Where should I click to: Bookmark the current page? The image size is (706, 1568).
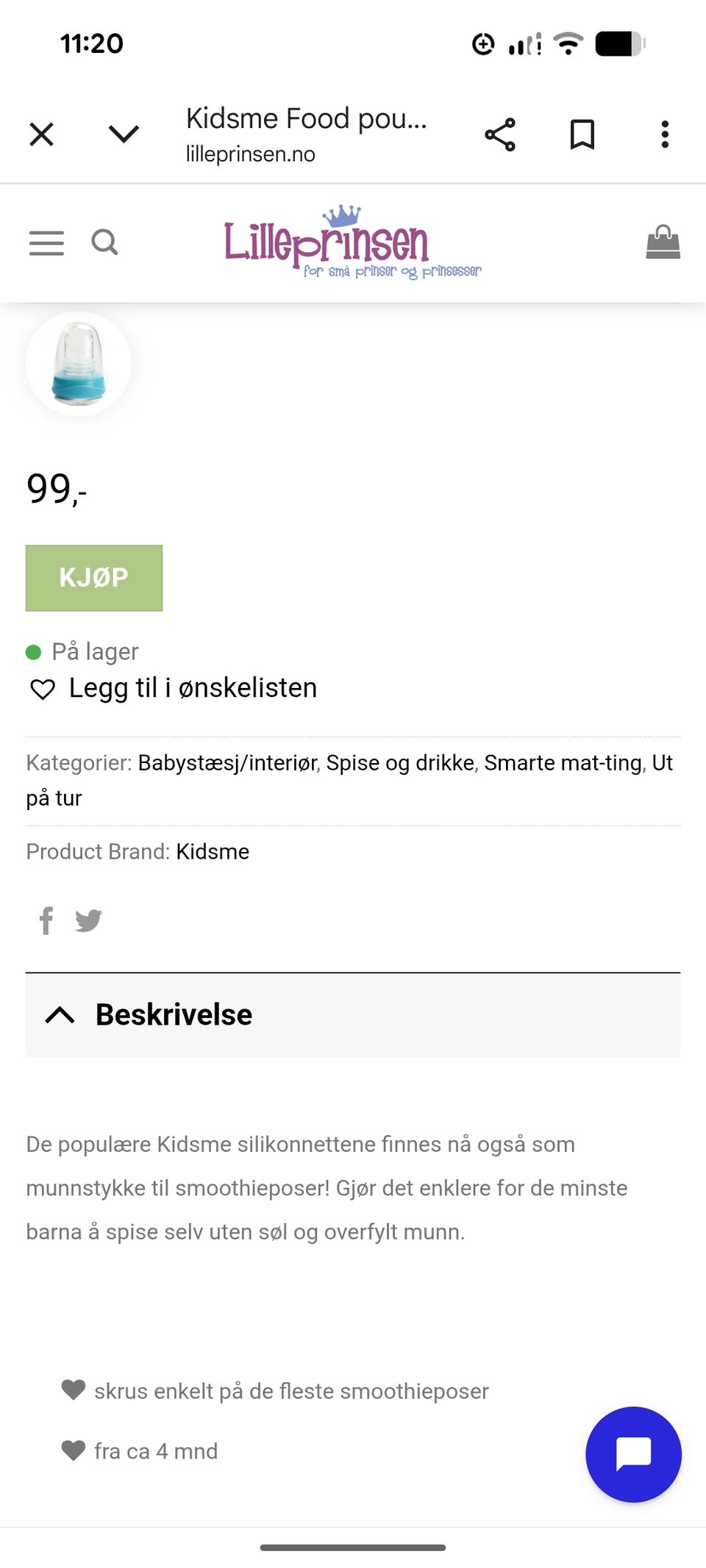point(581,134)
